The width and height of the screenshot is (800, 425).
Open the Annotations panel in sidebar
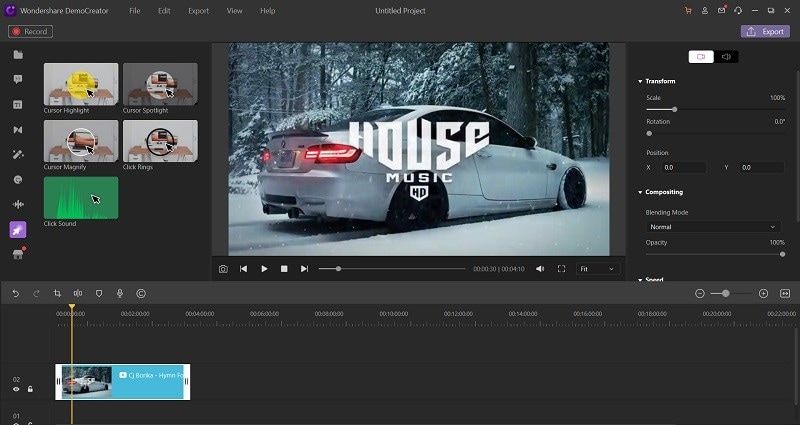point(18,80)
